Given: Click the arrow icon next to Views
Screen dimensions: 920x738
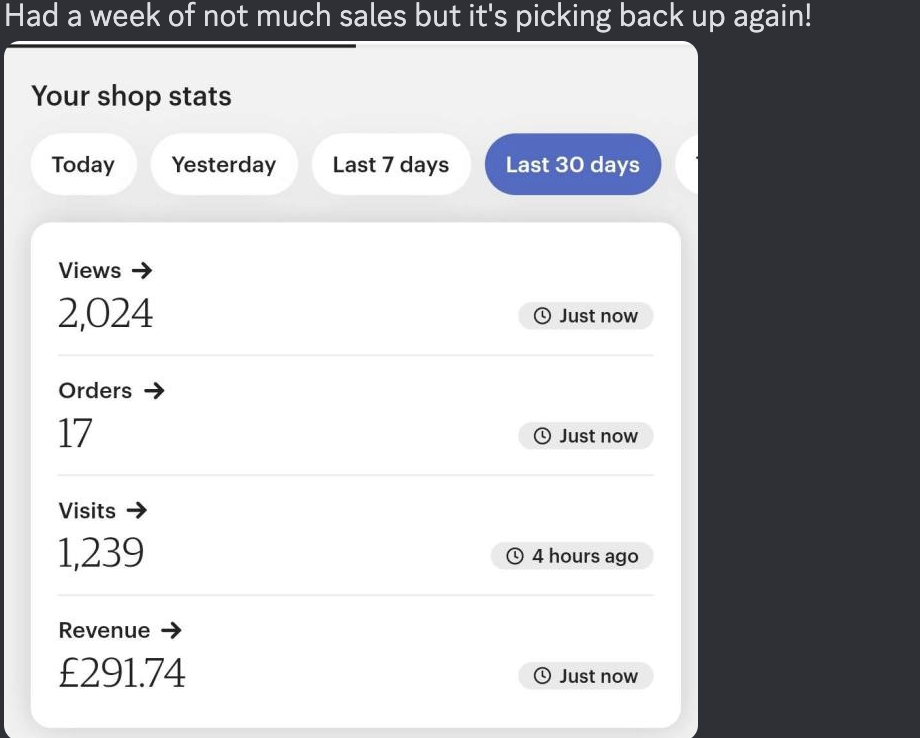Looking at the screenshot, I should point(141,270).
